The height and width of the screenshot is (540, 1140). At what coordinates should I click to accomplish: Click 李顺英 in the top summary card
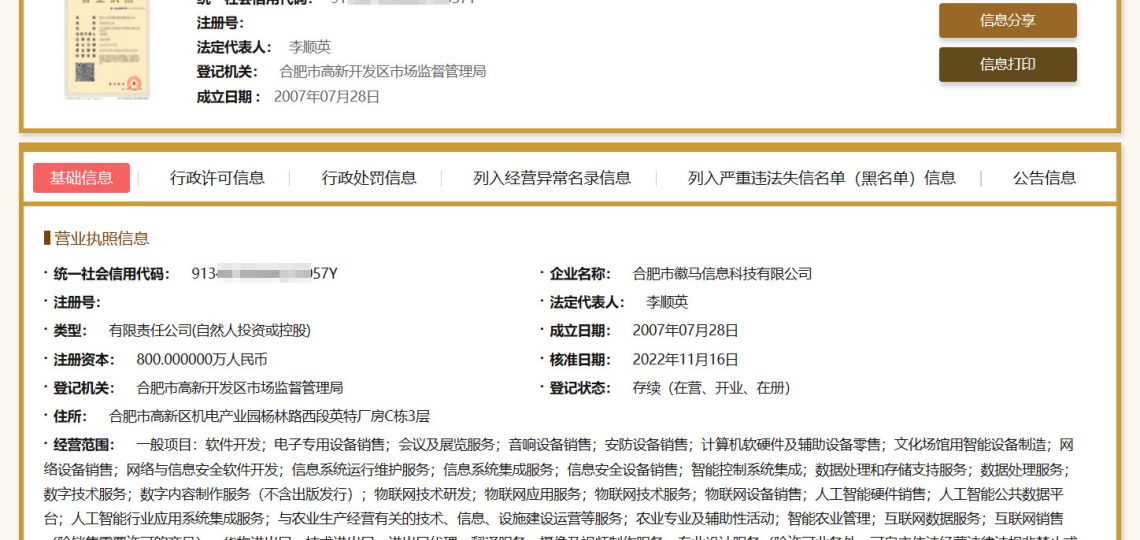click(310, 47)
